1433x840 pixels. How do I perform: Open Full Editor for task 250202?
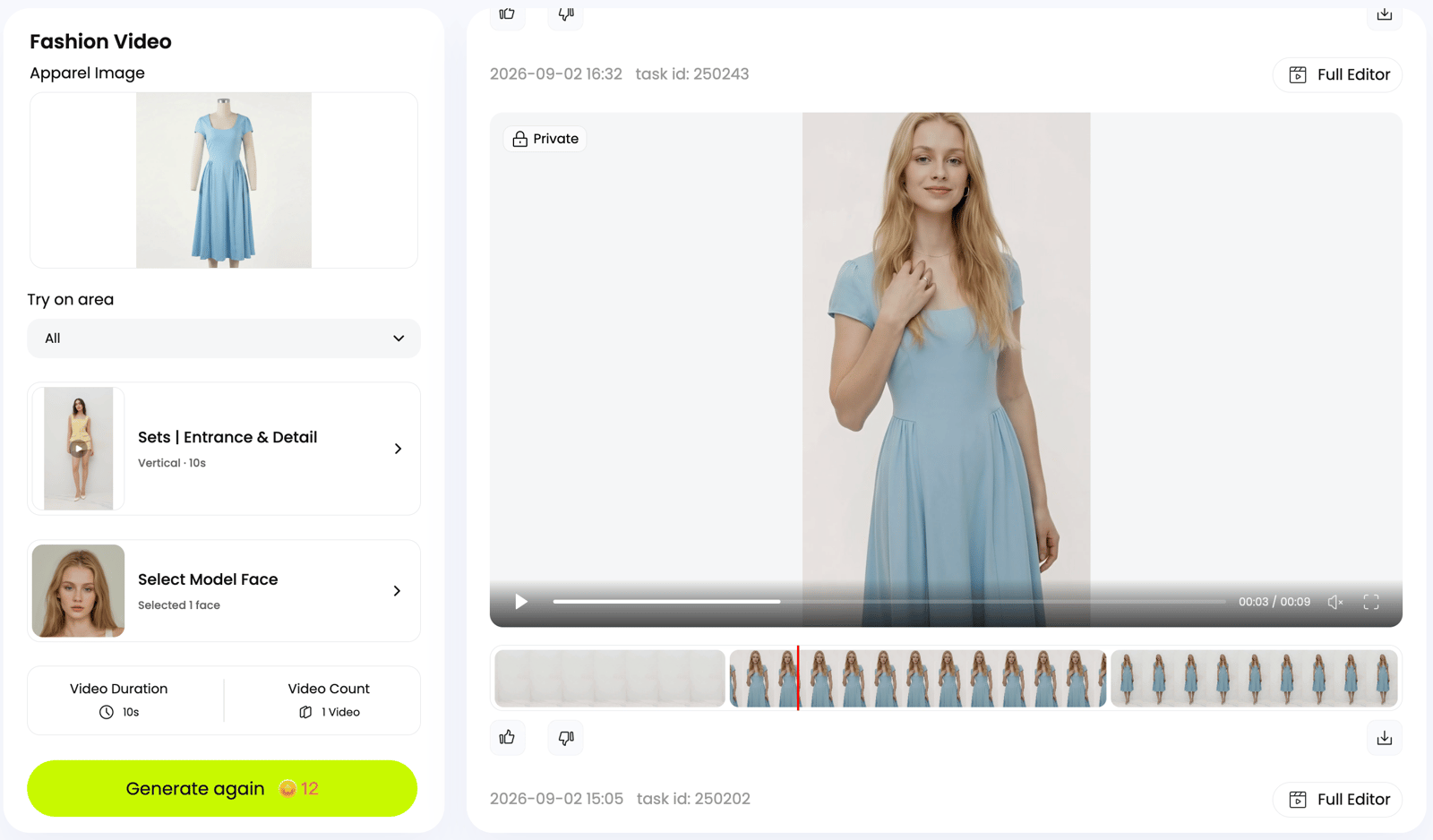1338,799
